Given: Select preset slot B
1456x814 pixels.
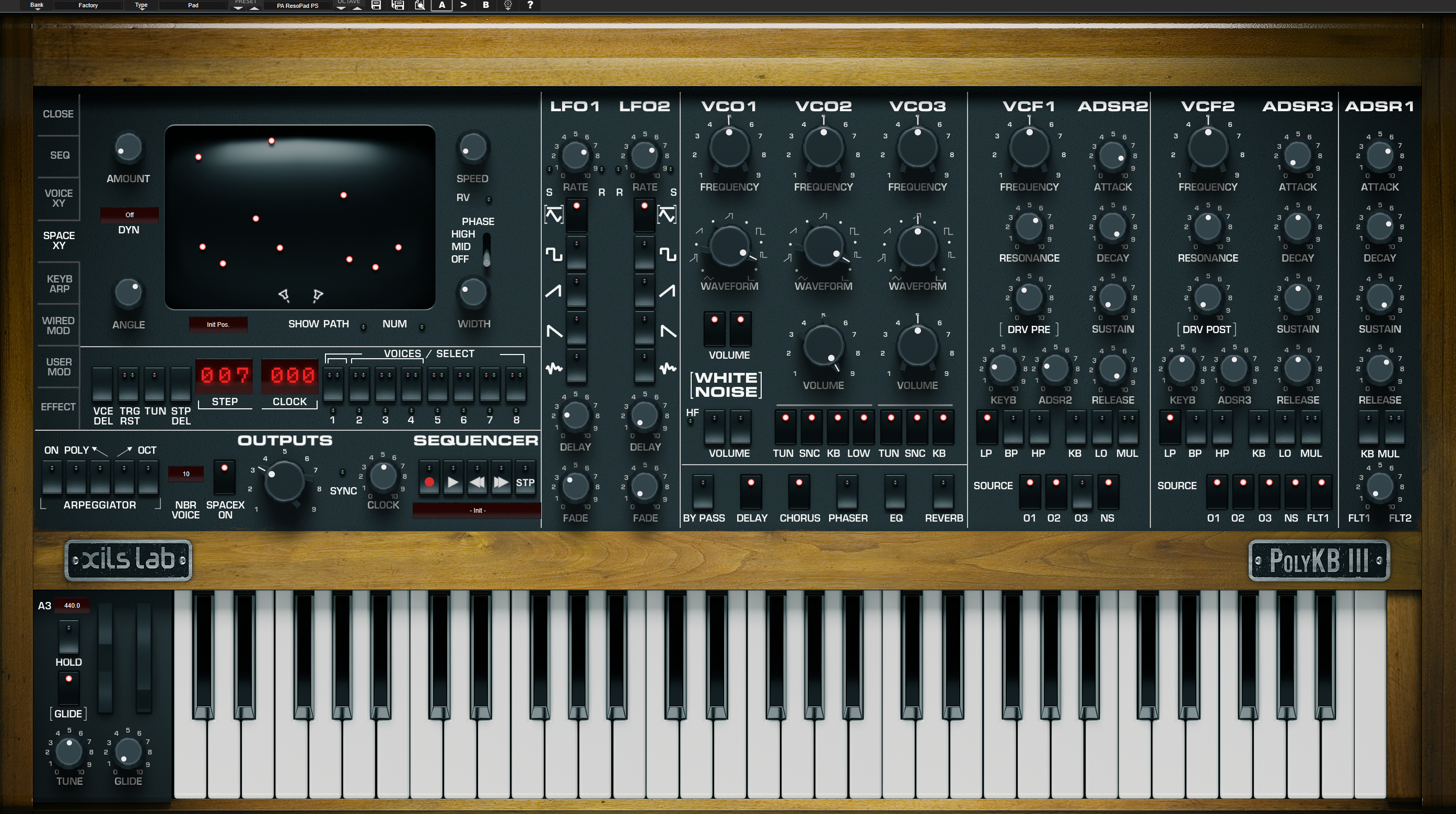Looking at the screenshot, I should [x=485, y=5].
